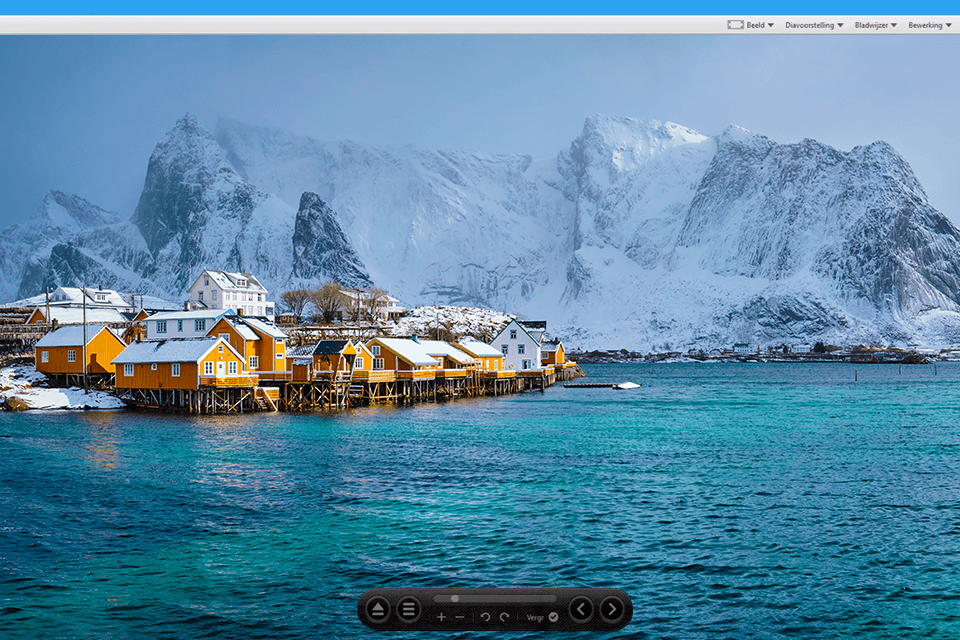The width and height of the screenshot is (960, 640).
Task: Rotate the photo counterclockwise
Action: 485,617
